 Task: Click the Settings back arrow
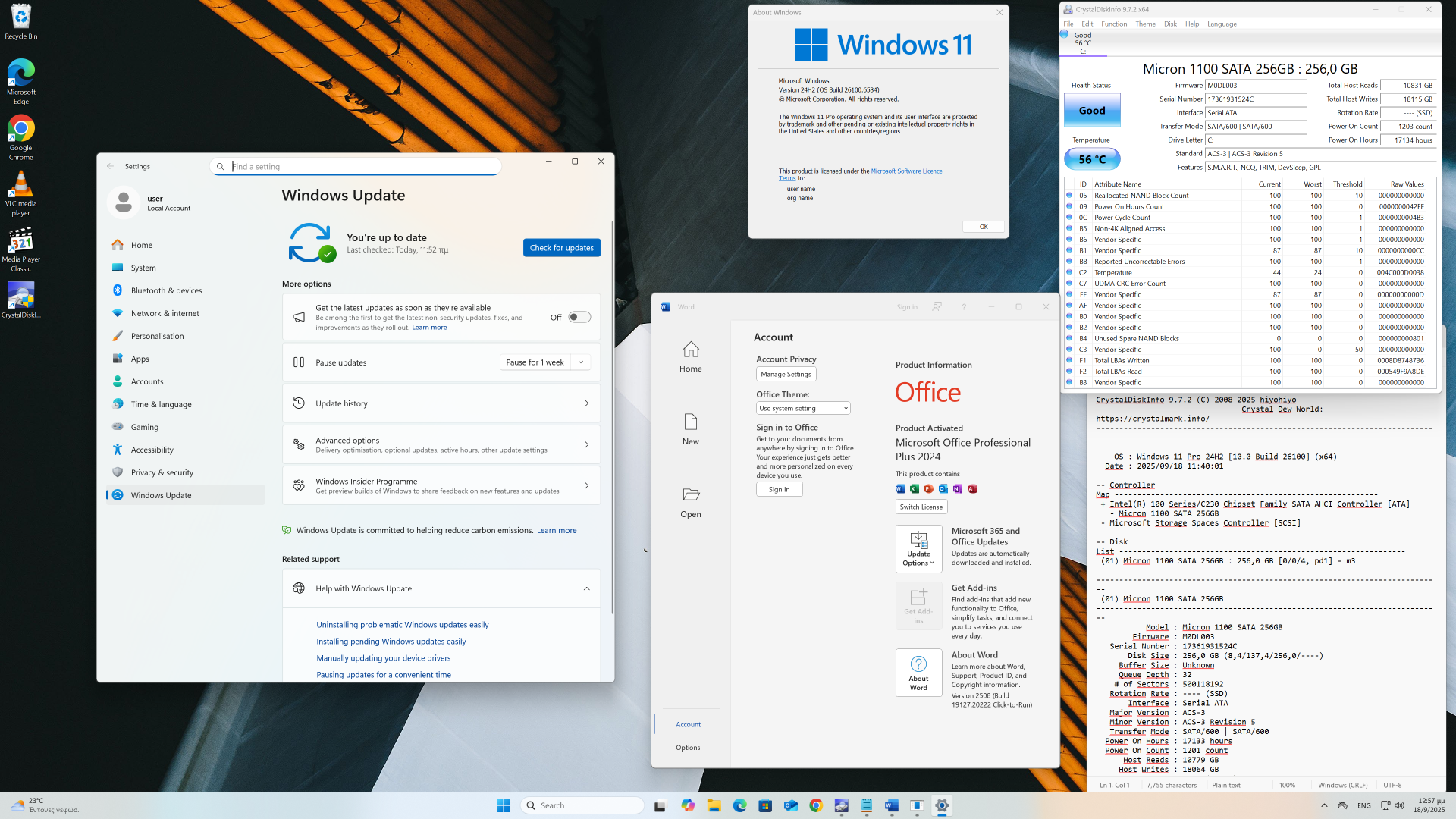pyautogui.click(x=111, y=166)
